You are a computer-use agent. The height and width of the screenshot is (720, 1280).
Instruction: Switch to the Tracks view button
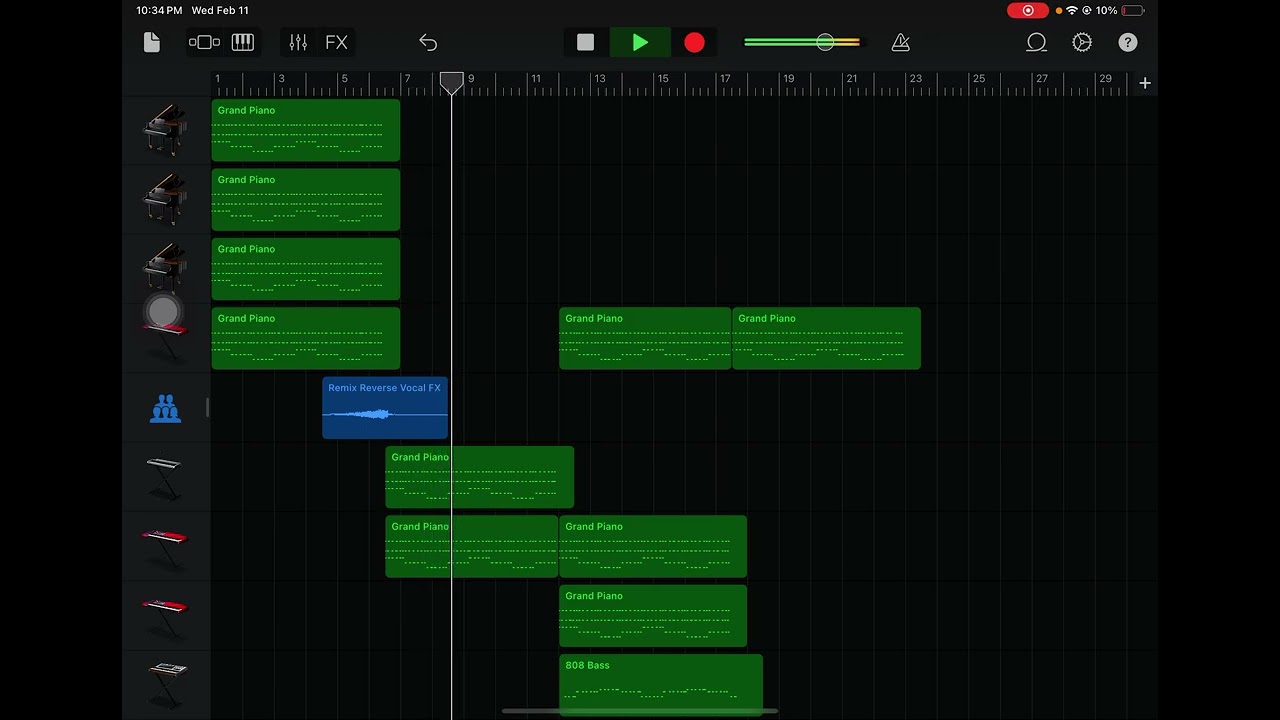[x=204, y=42]
